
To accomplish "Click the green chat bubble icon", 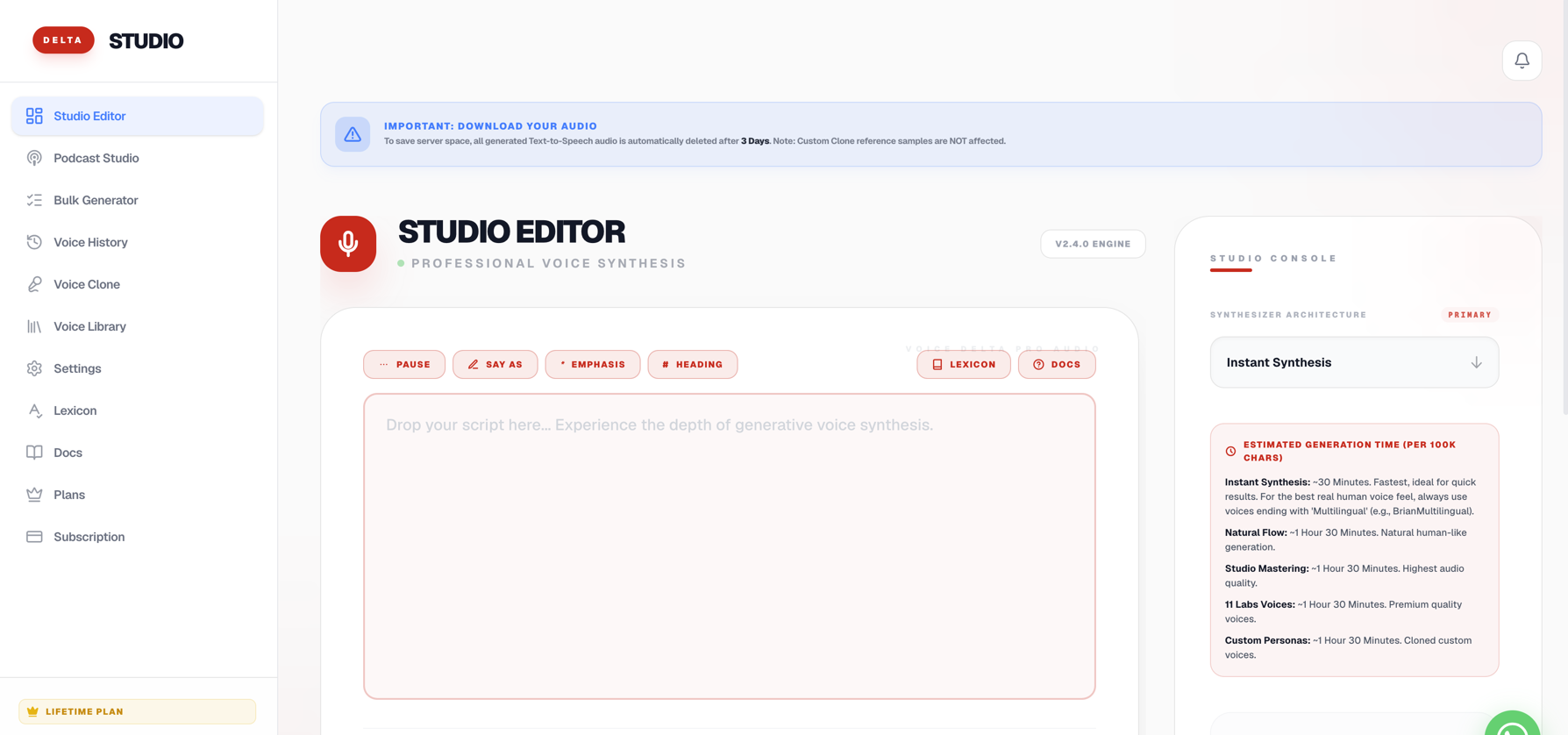I will click(1513, 724).
